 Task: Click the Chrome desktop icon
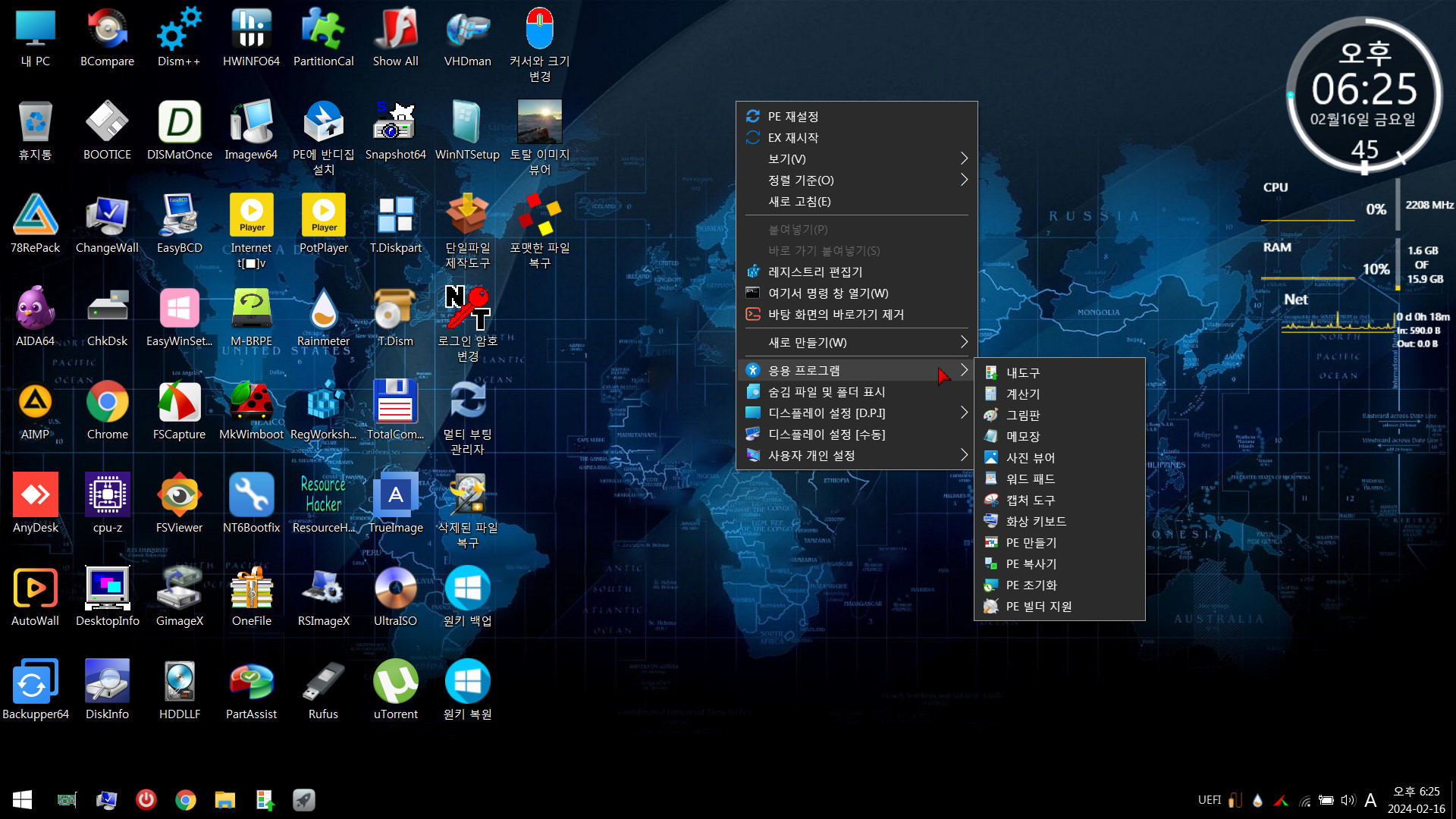pos(107,411)
